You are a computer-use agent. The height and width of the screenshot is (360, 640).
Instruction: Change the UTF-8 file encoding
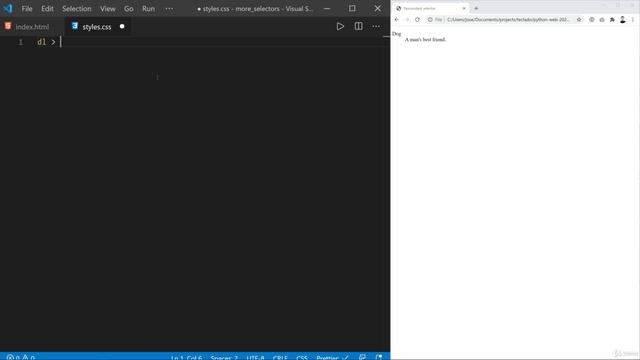[256, 357]
